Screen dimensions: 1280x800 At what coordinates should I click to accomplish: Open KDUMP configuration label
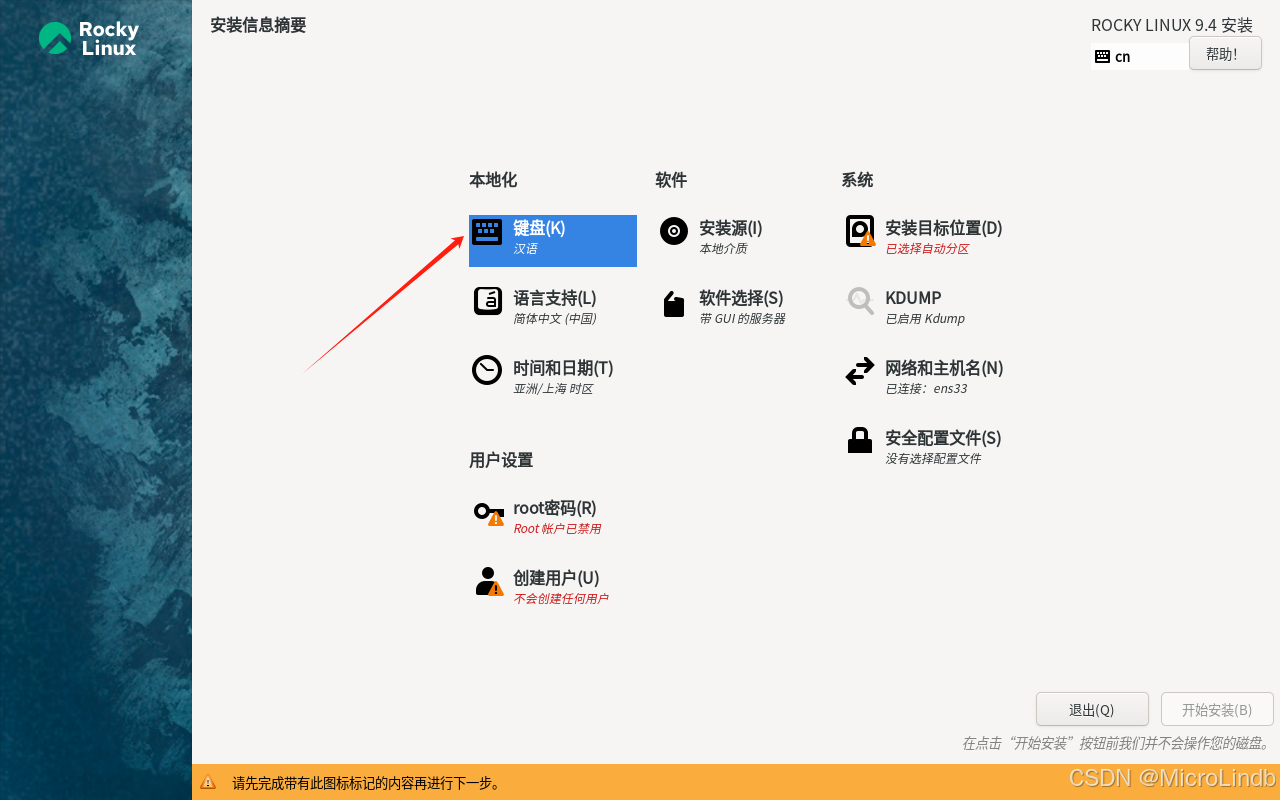coord(913,298)
